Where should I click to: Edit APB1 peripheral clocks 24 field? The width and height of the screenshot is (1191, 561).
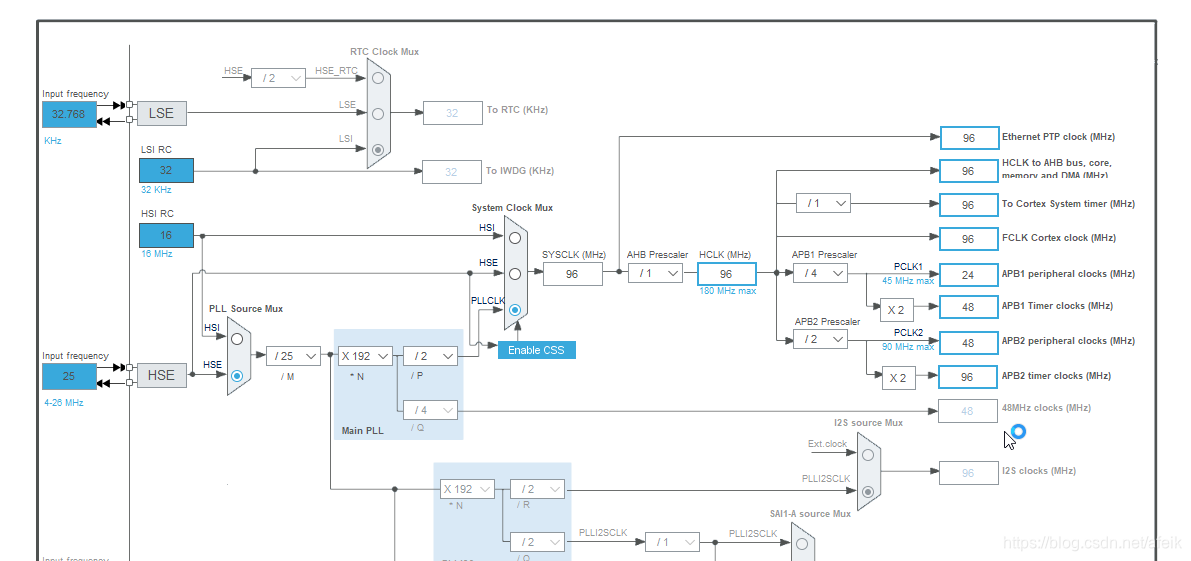[969, 275]
